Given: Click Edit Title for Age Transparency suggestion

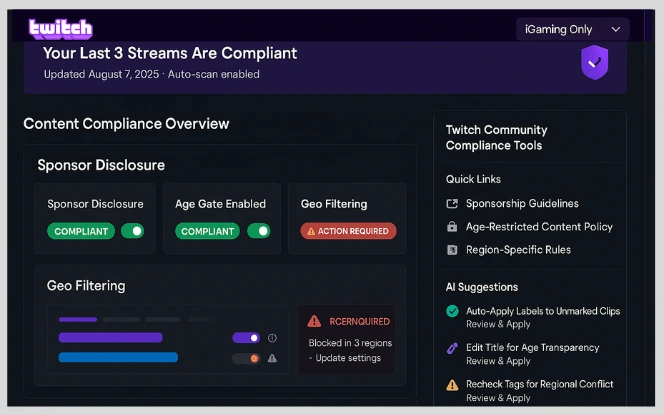Looking at the screenshot, I should click(532, 348).
